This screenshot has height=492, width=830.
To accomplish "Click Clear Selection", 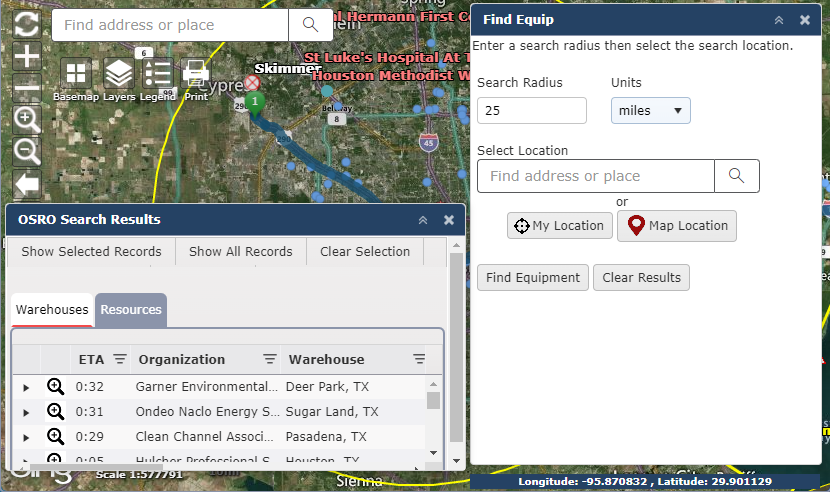I will [x=365, y=252].
